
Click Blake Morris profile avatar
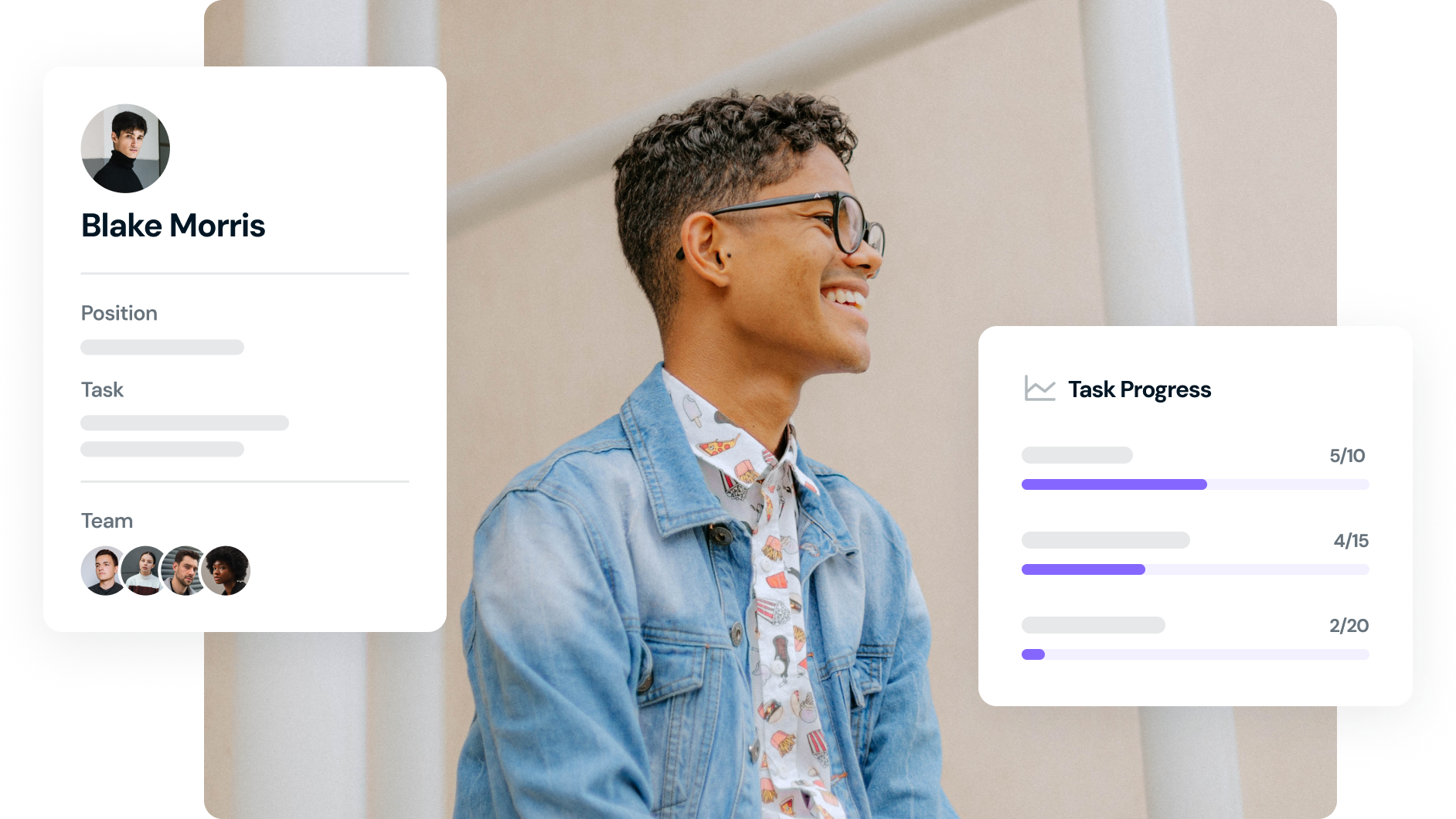pyautogui.click(x=125, y=148)
